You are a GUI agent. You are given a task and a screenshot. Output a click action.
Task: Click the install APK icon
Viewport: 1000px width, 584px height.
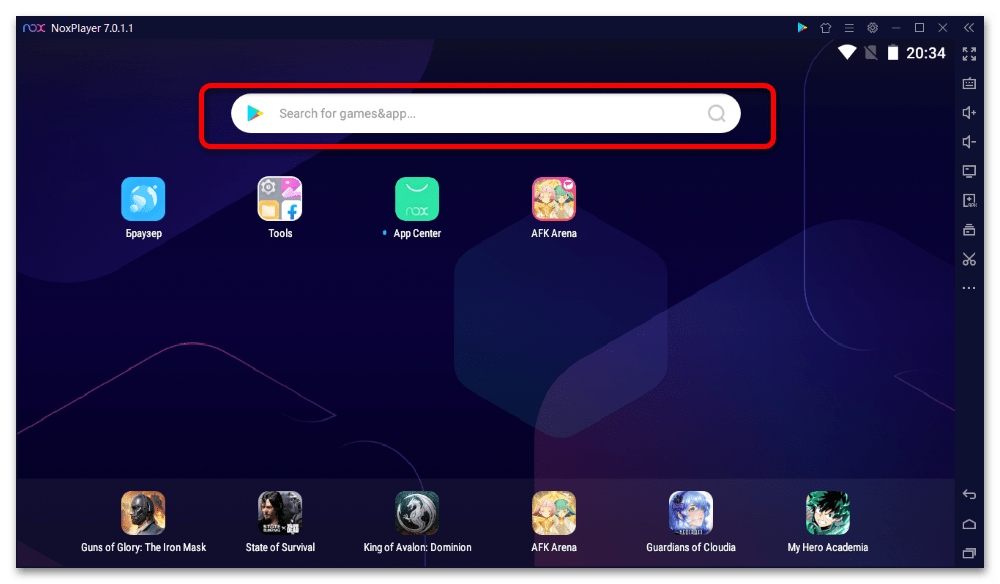pyautogui.click(x=969, y=201)
